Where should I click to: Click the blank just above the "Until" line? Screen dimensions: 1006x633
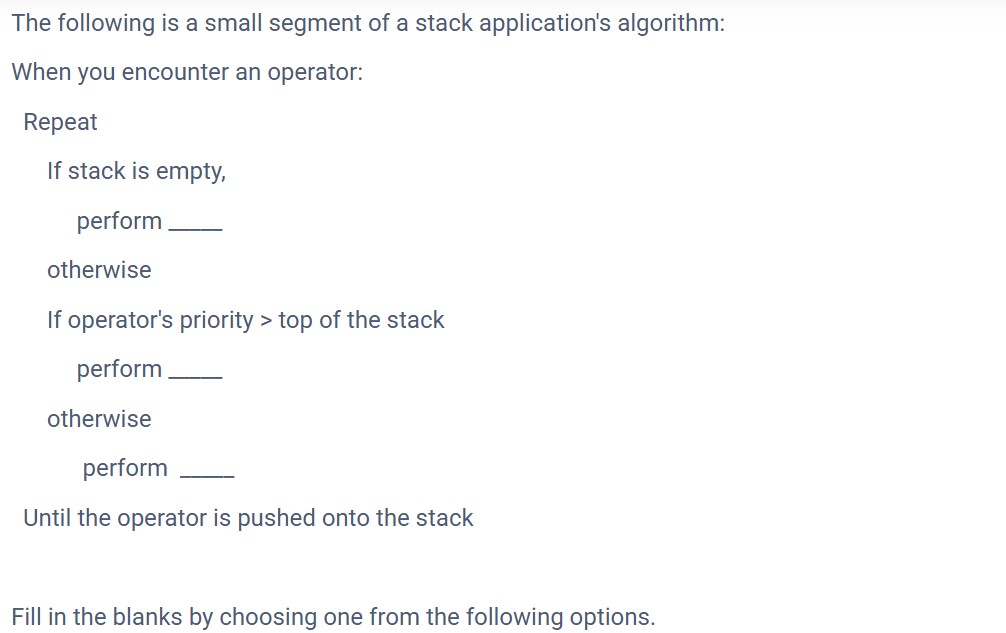coord(207,475)
